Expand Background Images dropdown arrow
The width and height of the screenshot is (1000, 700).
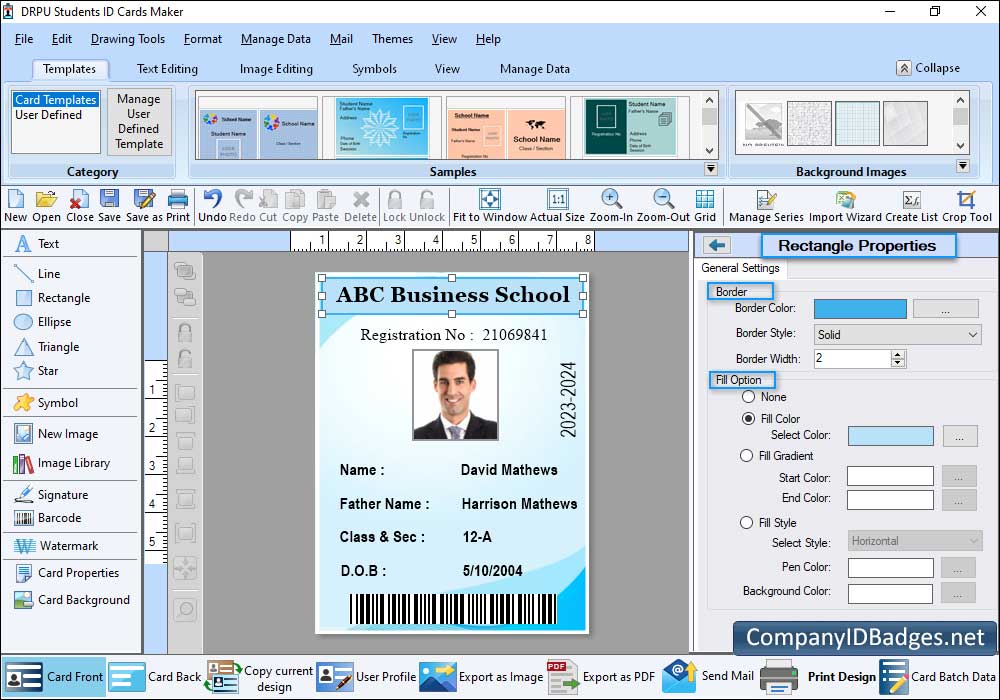[x=962, y=166]
